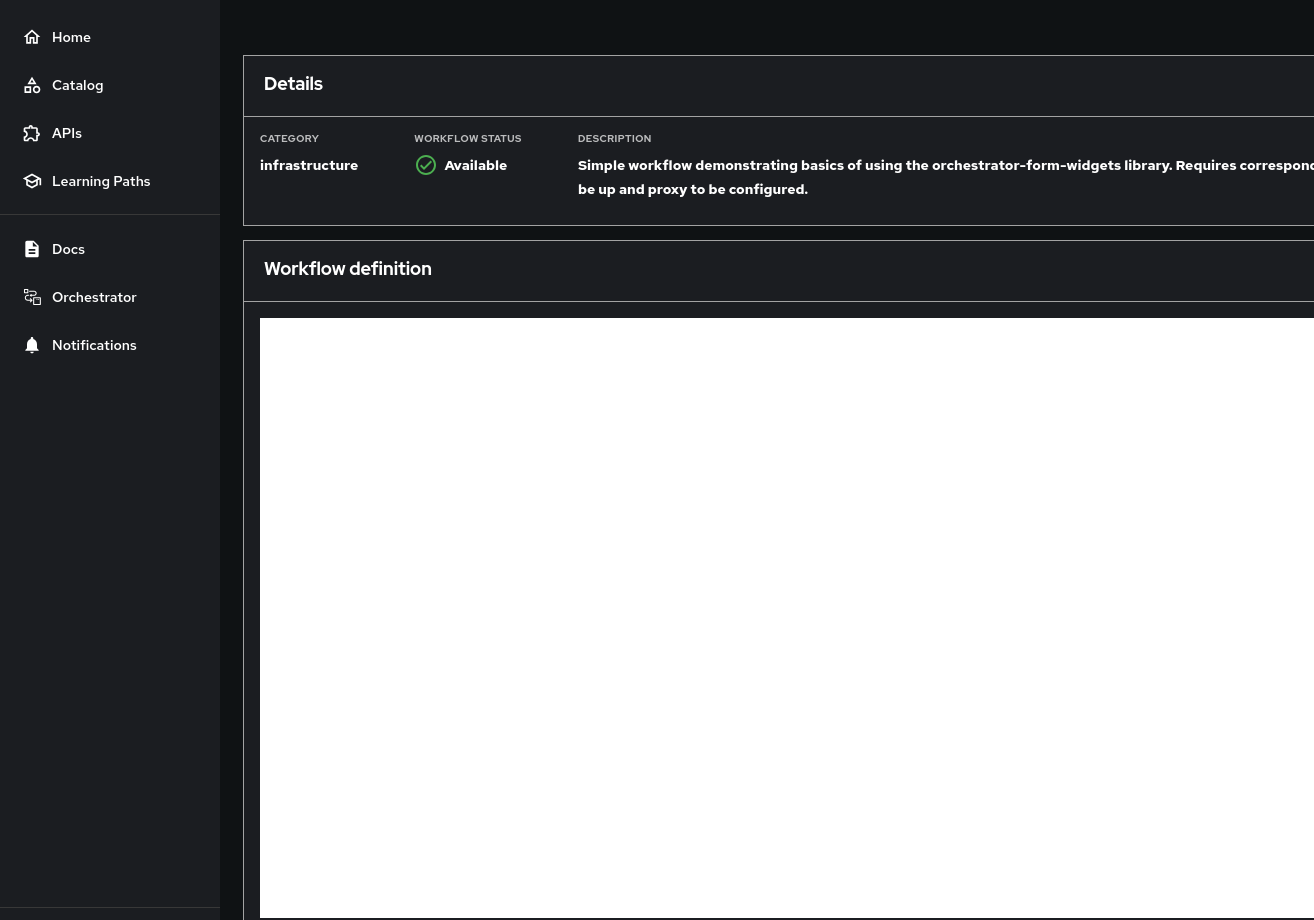Click the CATEGORY label
The width and height of the screenshot is (1314, 920).
(289, 138)
